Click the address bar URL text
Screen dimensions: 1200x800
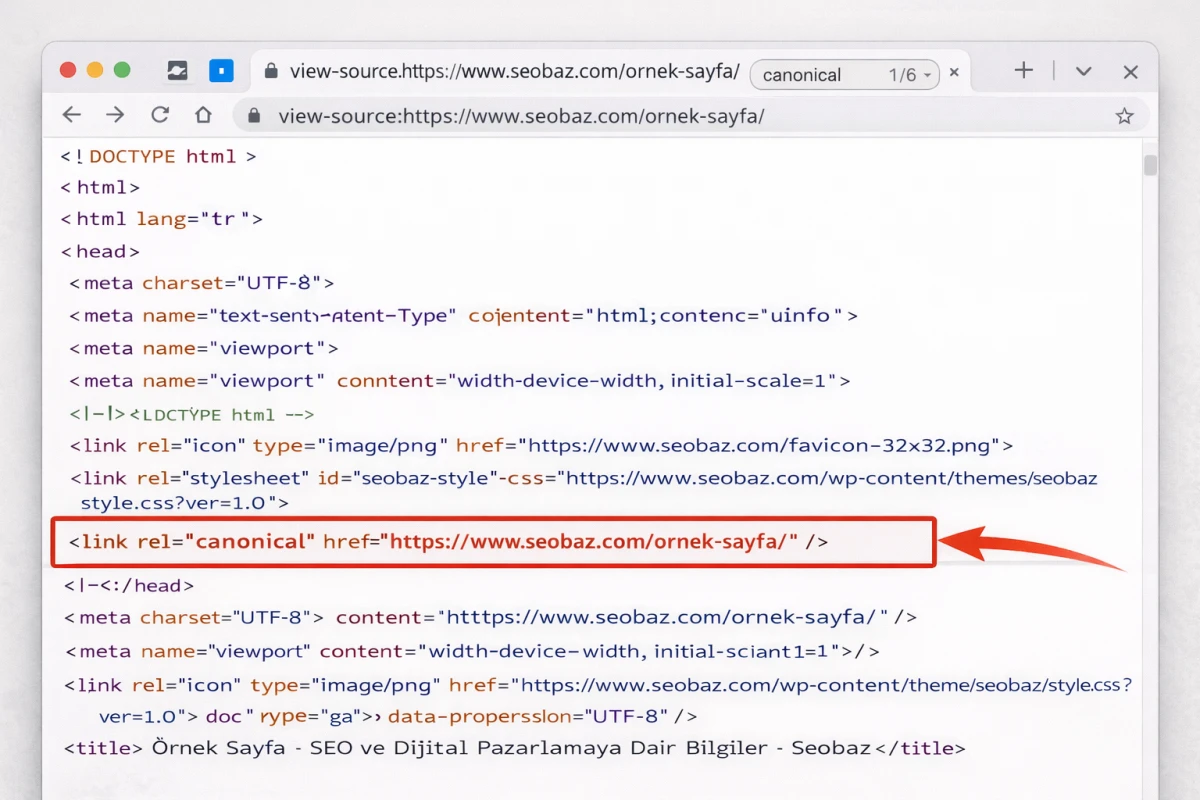pyautogui.click(x=520, y=116)
